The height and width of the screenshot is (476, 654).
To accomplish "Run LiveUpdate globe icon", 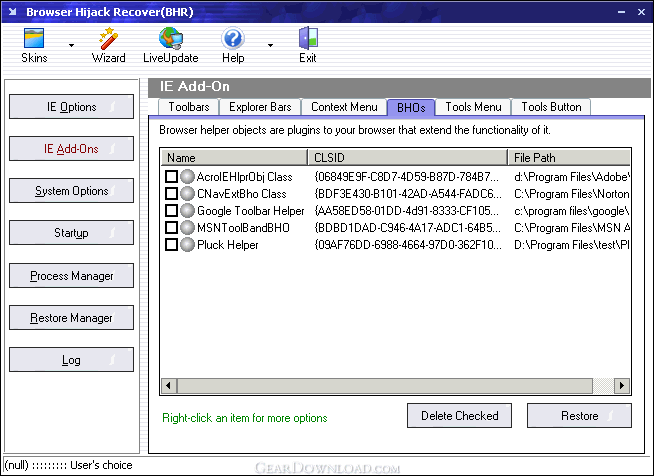I will [171, 38].
